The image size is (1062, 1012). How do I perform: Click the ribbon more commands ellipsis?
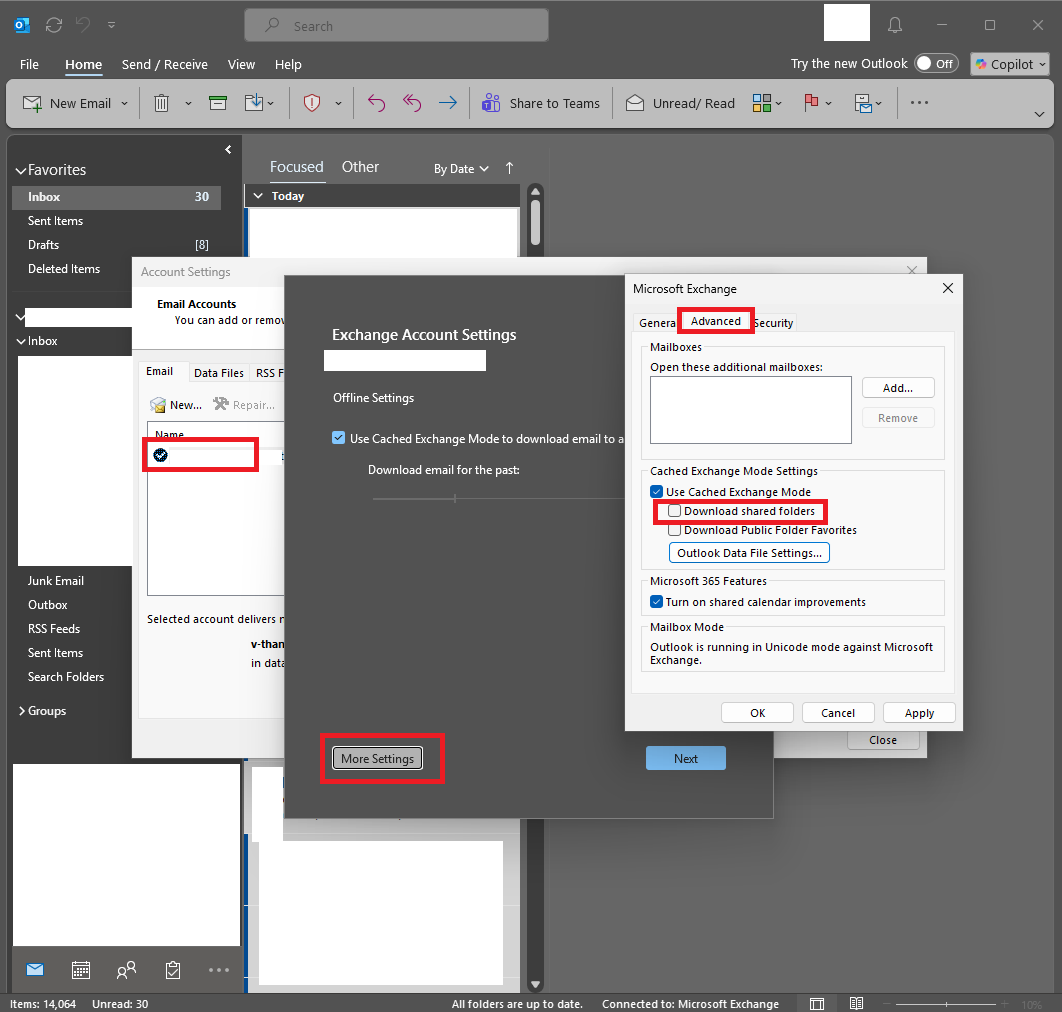[x=919, y=103]
